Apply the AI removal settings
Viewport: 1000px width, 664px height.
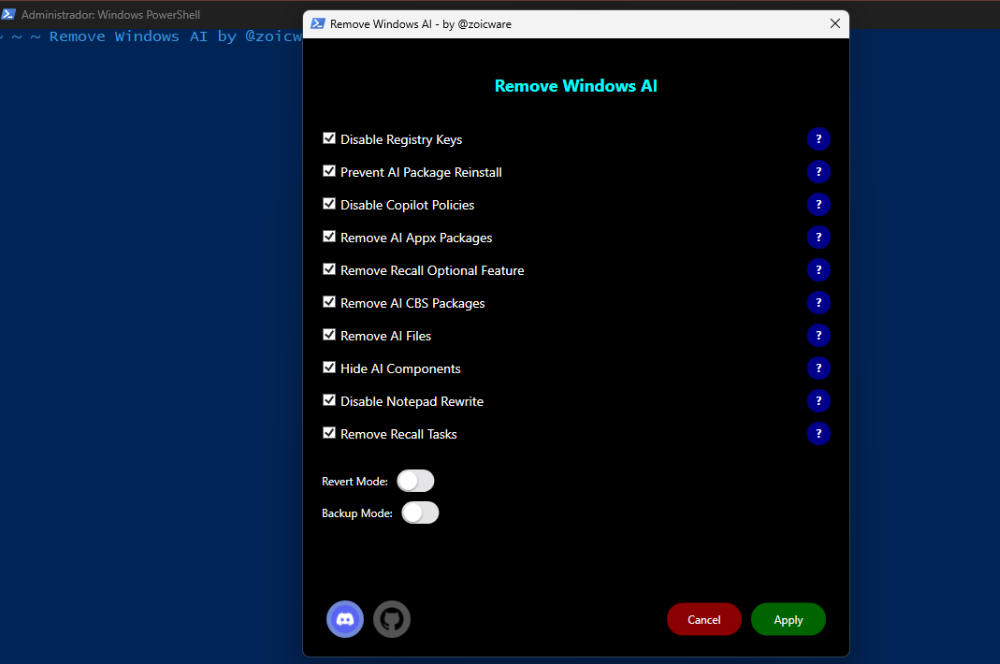788,619
